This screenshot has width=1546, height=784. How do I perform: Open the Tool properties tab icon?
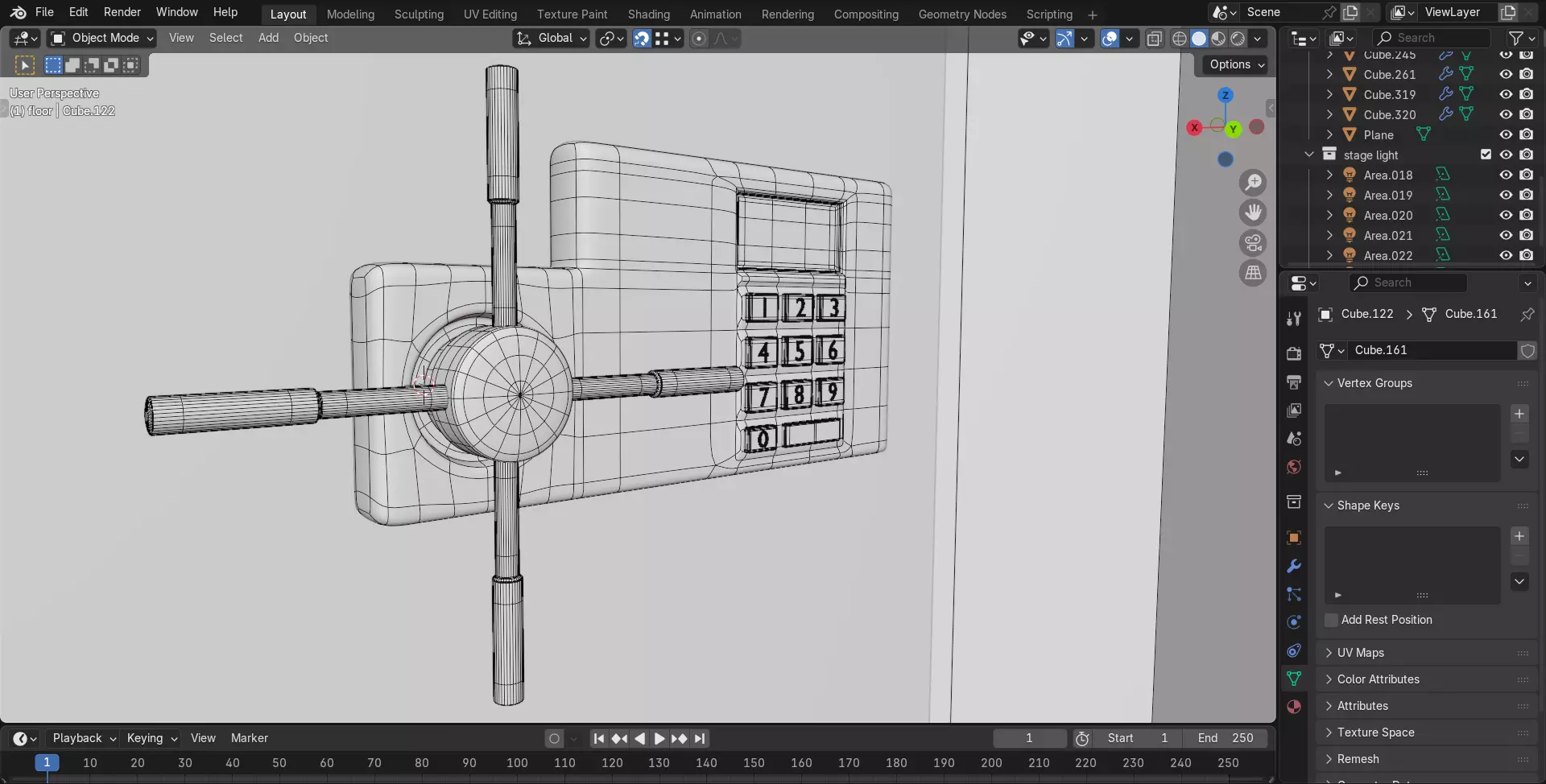click(1294, 319)
